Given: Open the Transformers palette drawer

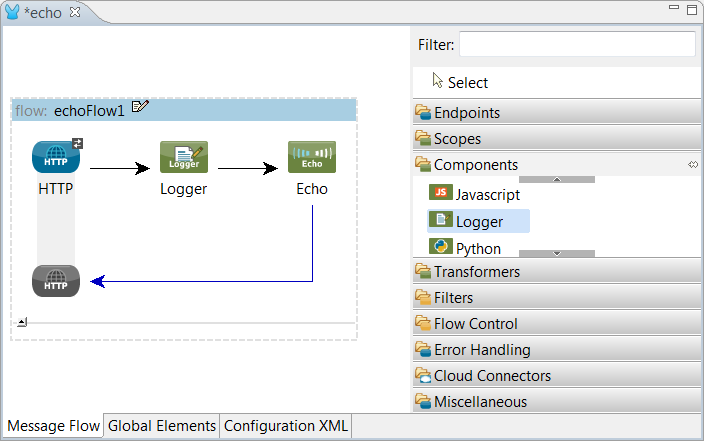Looking at the screenshot, I should tap(476, 271).
